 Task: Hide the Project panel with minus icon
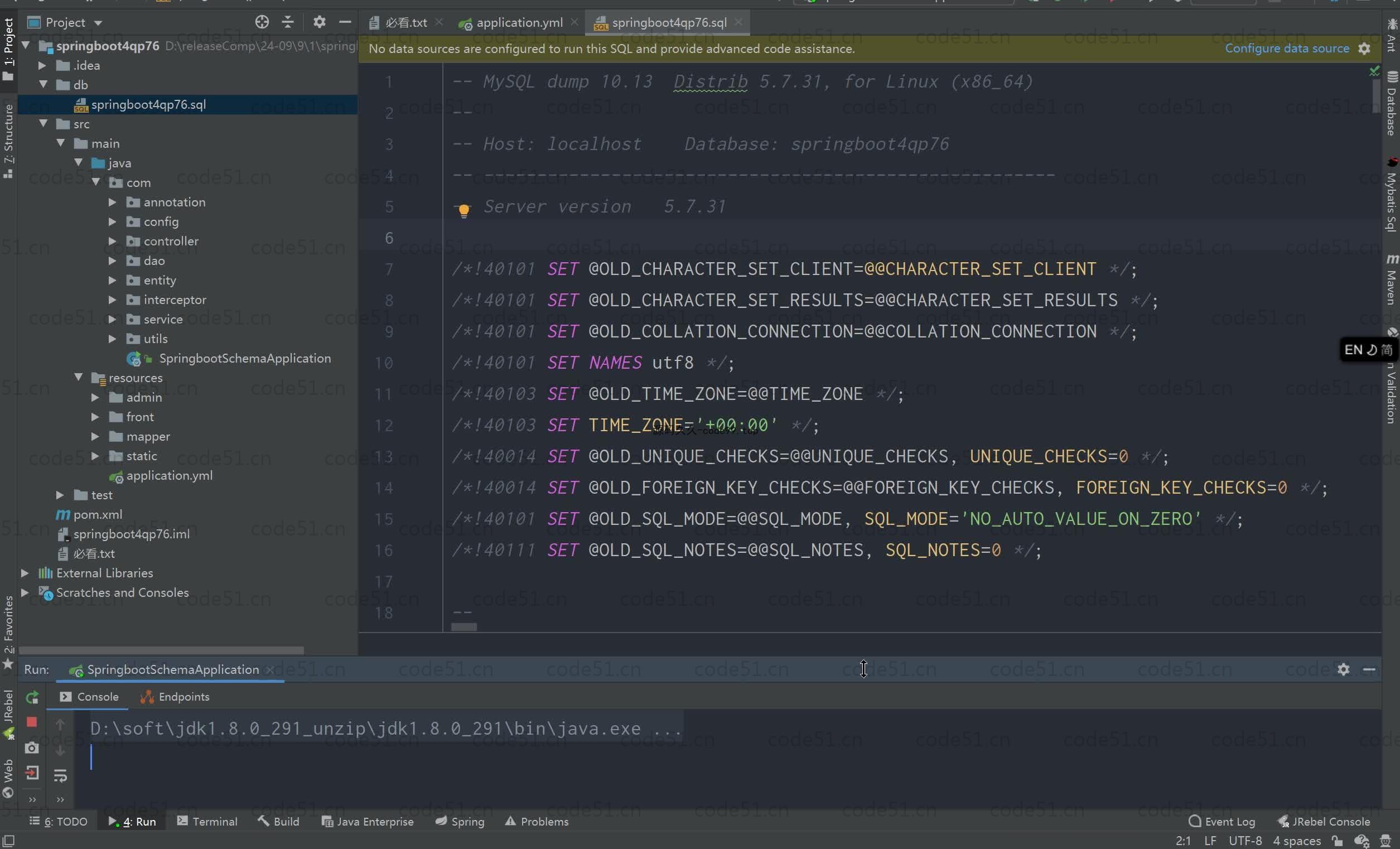(x=345, y=22)
